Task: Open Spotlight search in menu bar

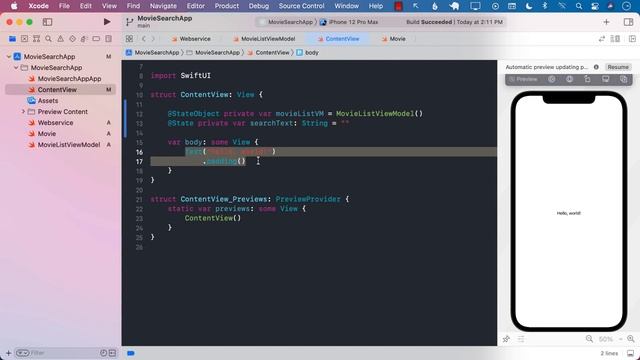Action: tap(579, 6)
